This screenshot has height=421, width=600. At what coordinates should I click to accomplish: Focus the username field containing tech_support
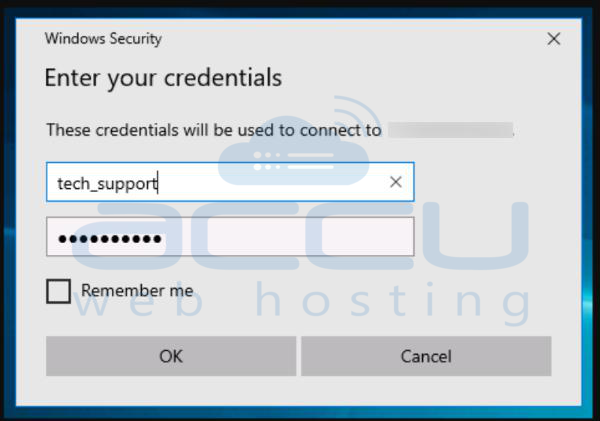click(x=230, y=182)
